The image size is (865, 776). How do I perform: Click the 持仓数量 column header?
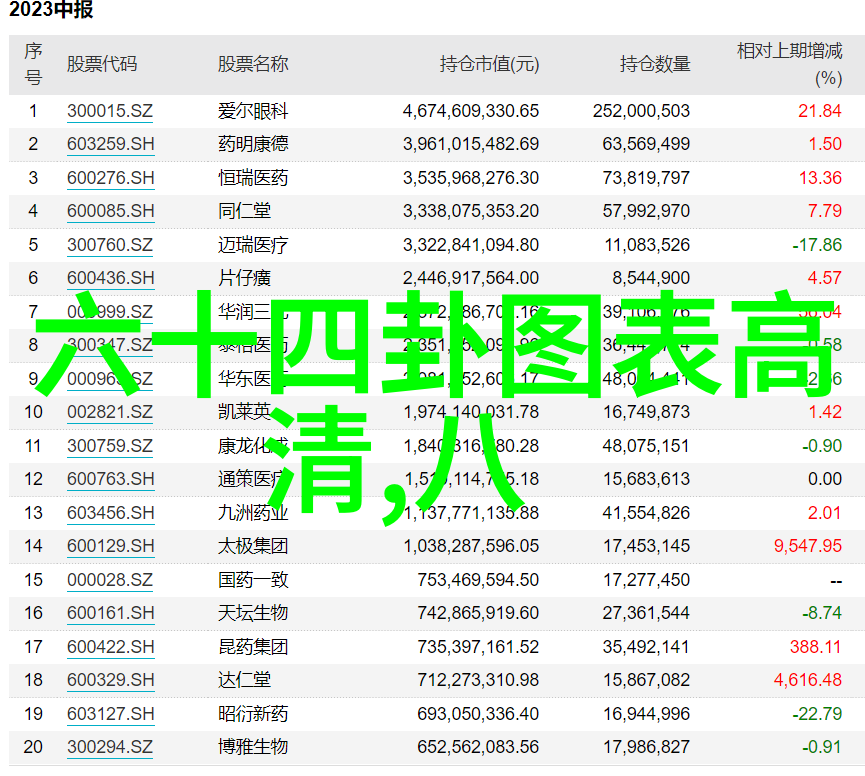655,64
